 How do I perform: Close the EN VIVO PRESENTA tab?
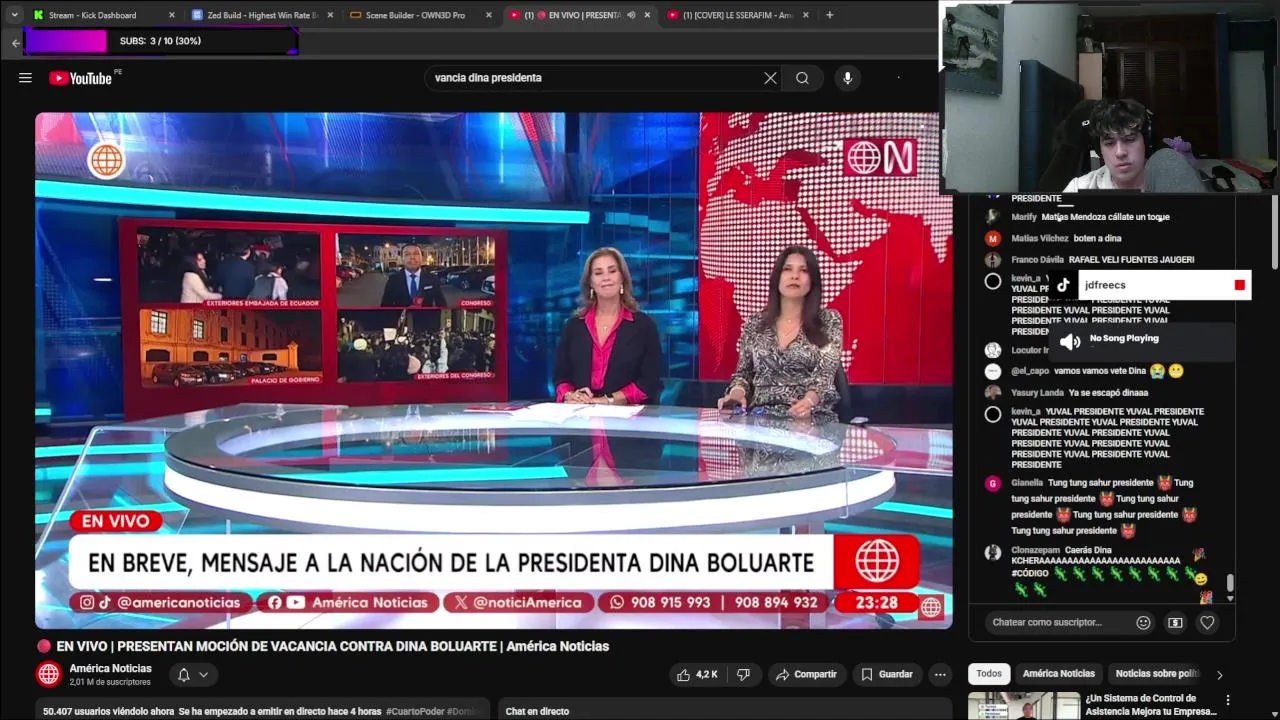(x=647, y=15)
